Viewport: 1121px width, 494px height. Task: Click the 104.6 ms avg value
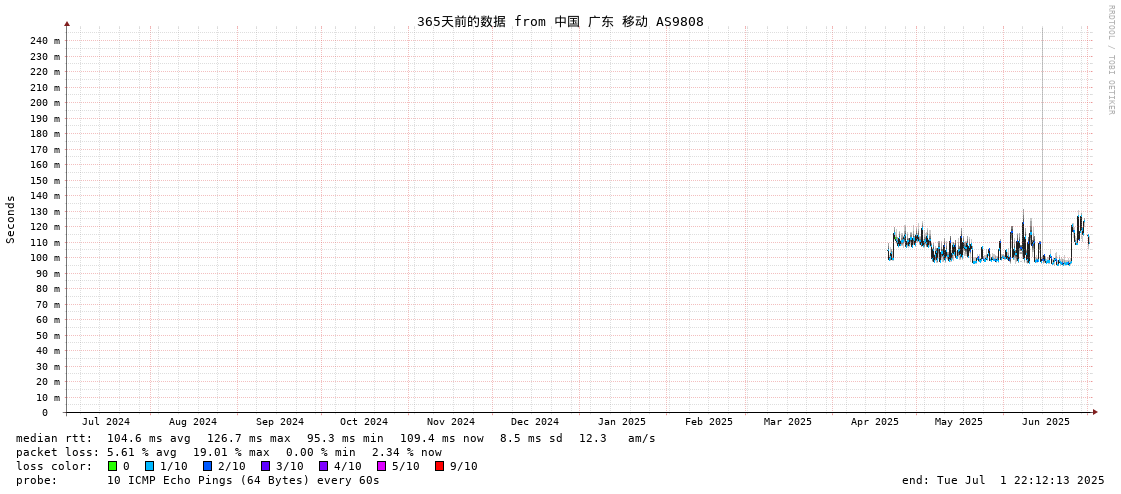pyautogui.click(x=149, y=438)
